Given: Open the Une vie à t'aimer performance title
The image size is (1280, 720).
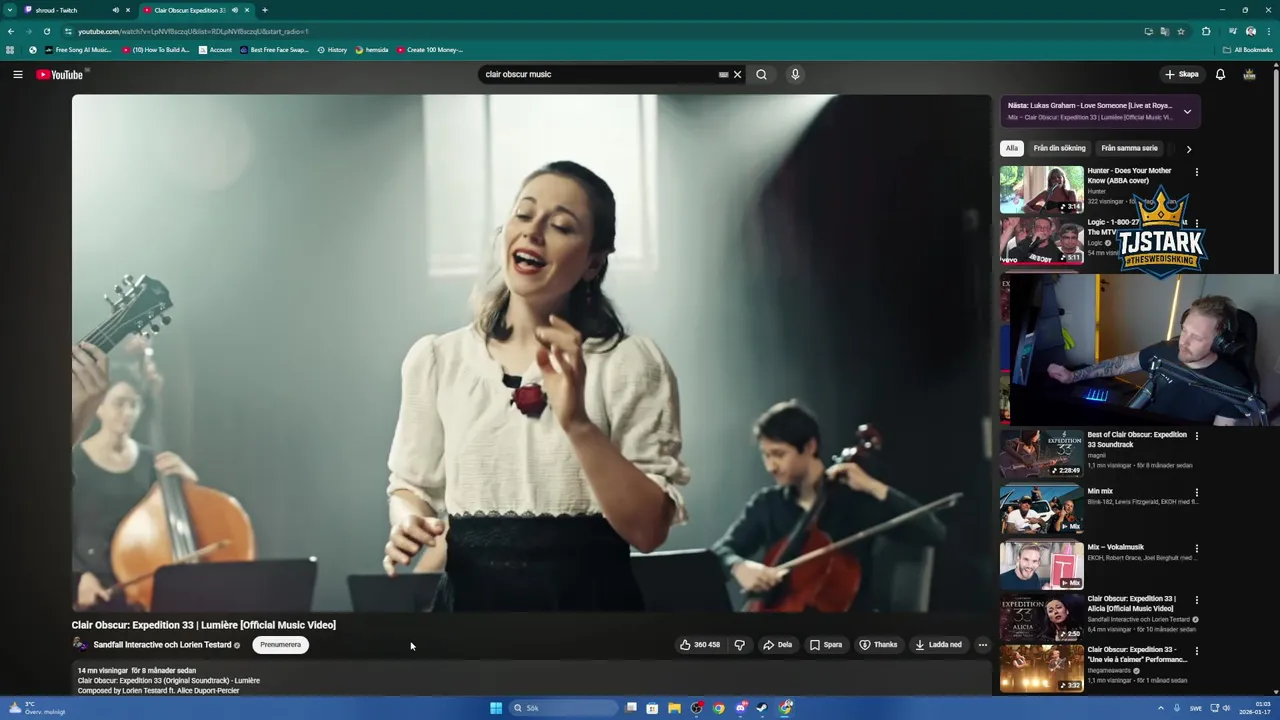Looking at the screenshot, I should click(1137, 654).
